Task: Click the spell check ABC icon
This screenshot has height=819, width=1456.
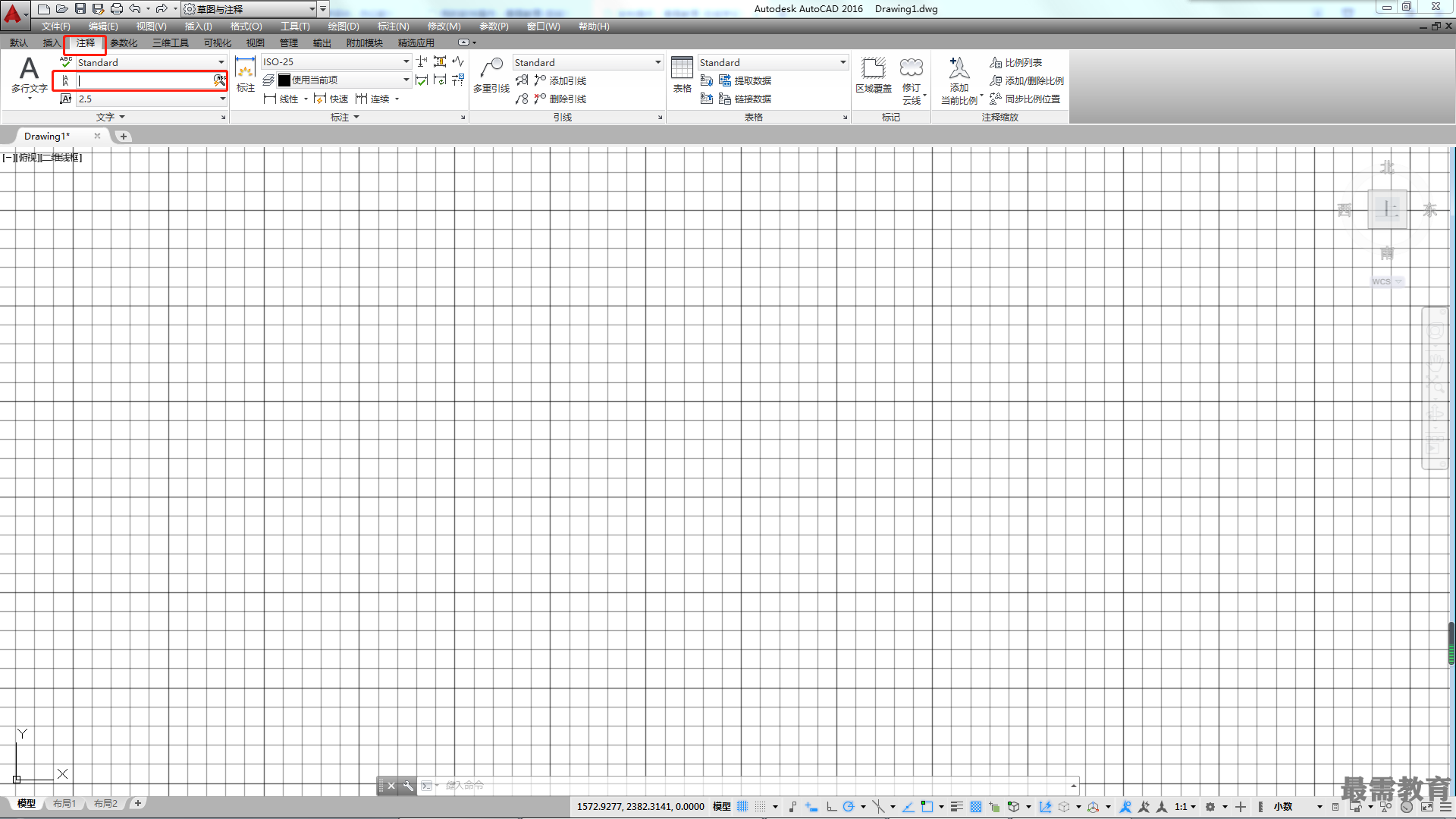Action: tap(66, 62)
